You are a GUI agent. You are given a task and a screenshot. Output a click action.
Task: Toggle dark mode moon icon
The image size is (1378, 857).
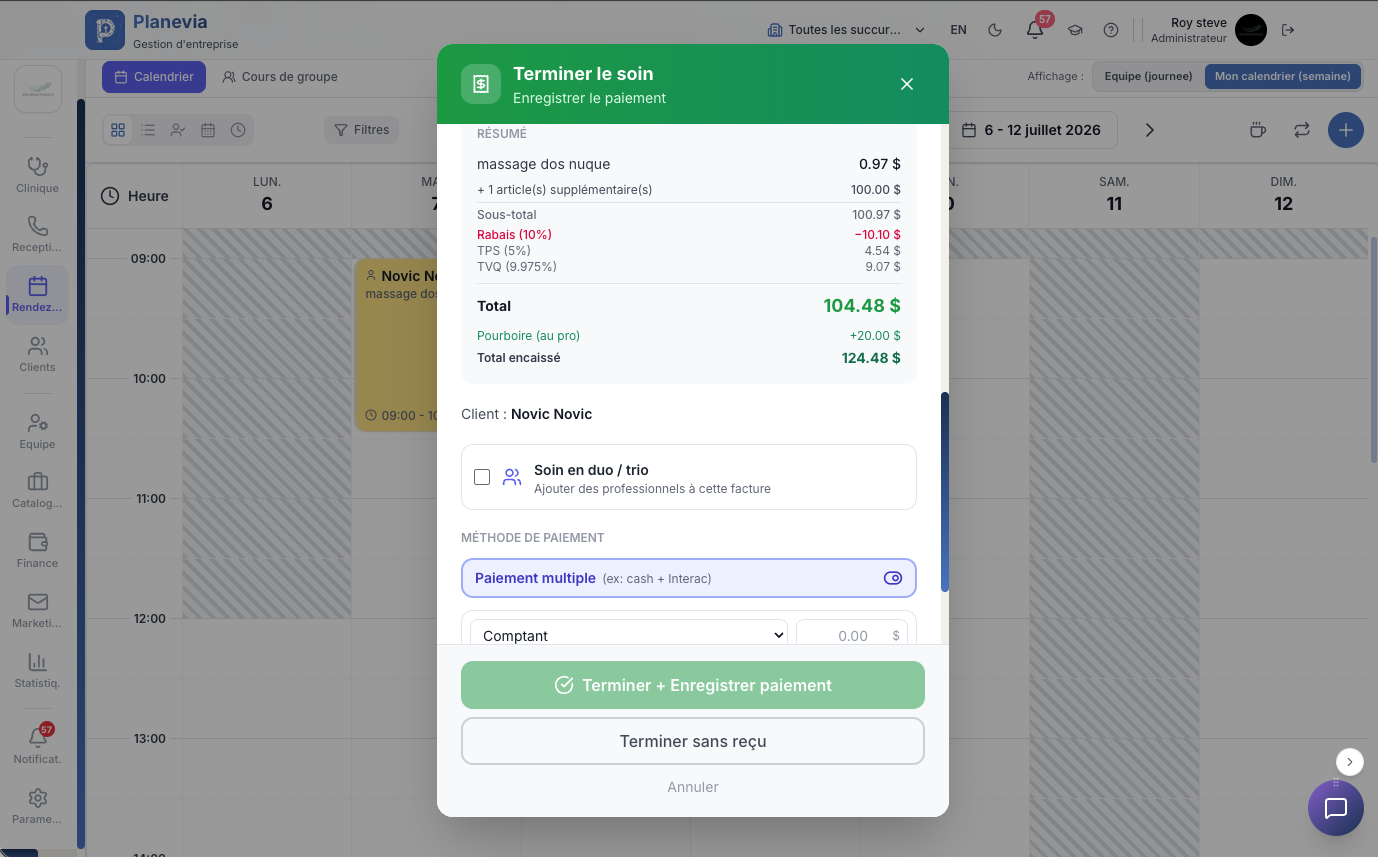[x=995, y=30]
